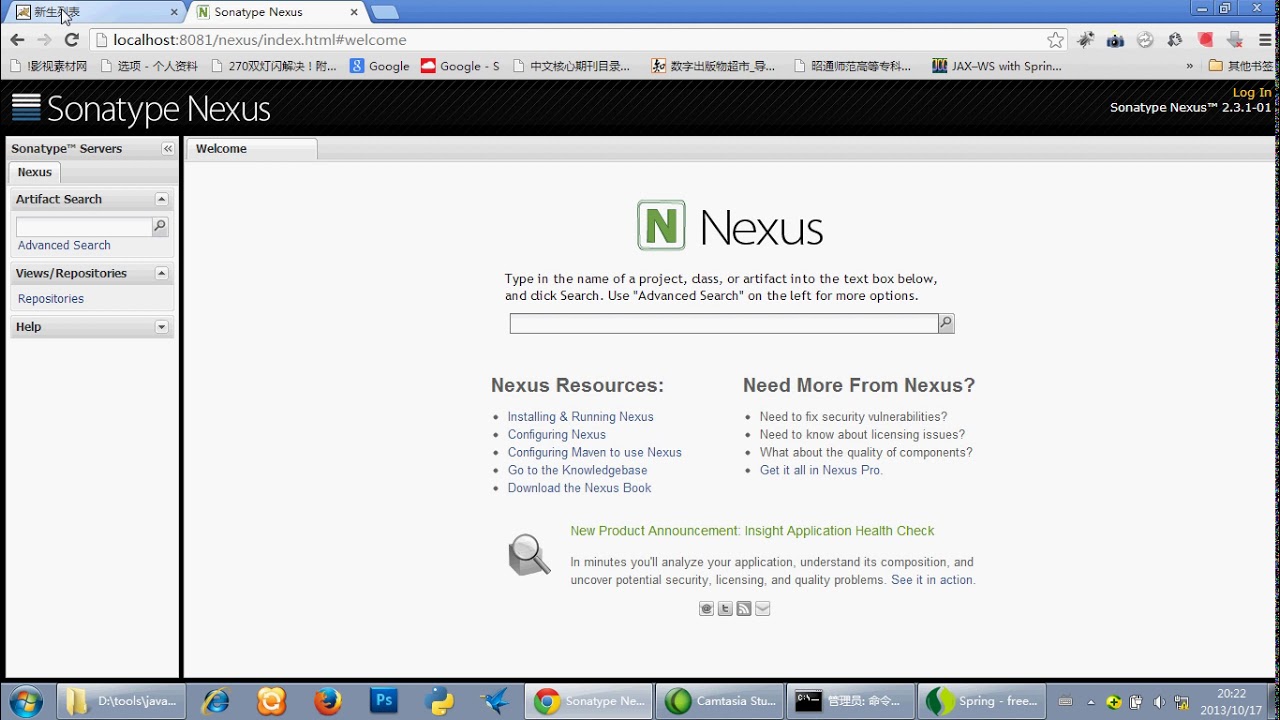Focus the main welcome search text box
This screenshot has width=1280, height=720.
coord(723,323)
